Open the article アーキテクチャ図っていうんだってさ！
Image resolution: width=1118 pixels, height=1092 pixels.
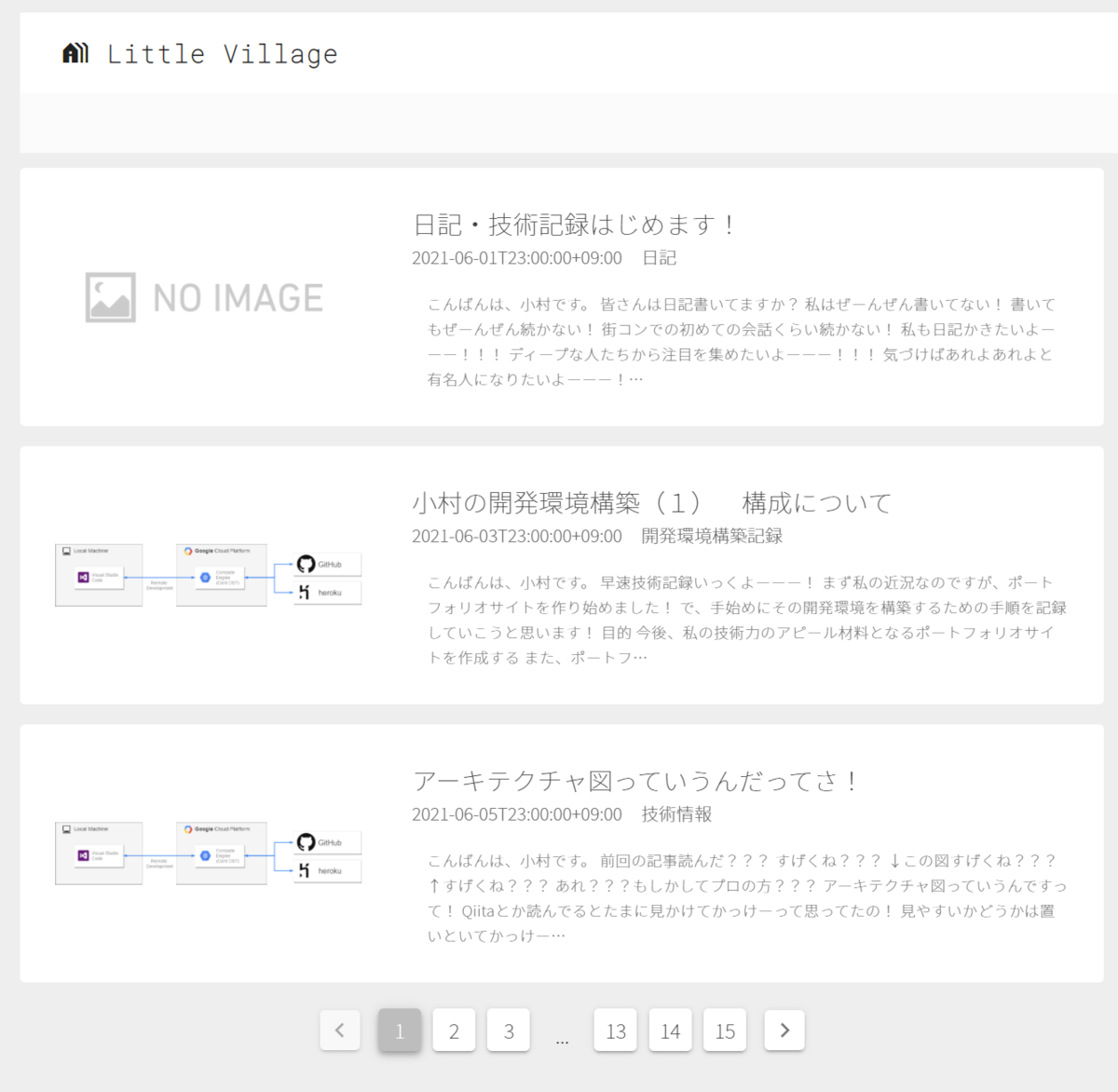pyautogui.click(x=636, y=781)
